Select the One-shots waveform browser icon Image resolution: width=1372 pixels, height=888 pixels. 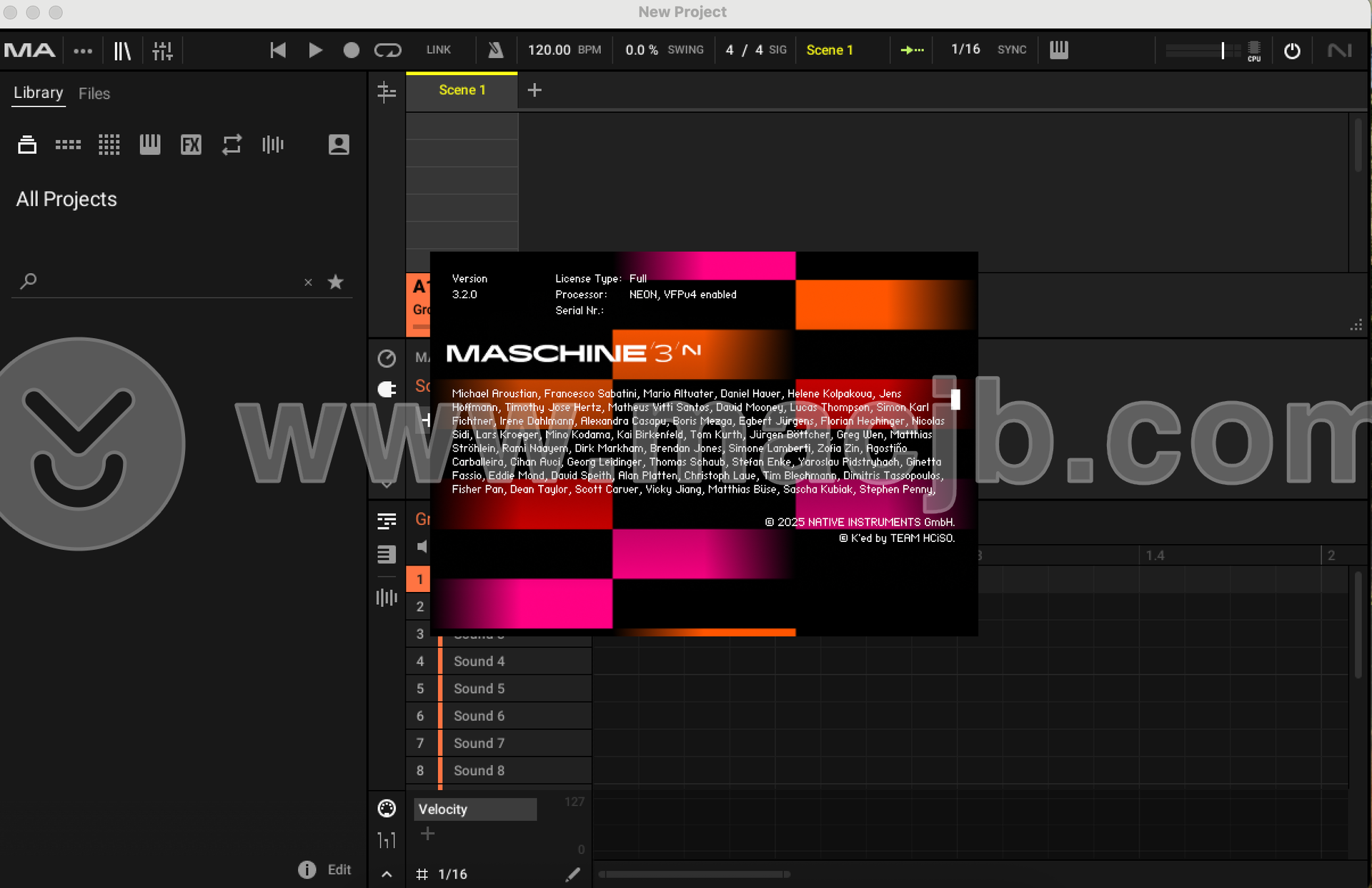click(272, 144)
